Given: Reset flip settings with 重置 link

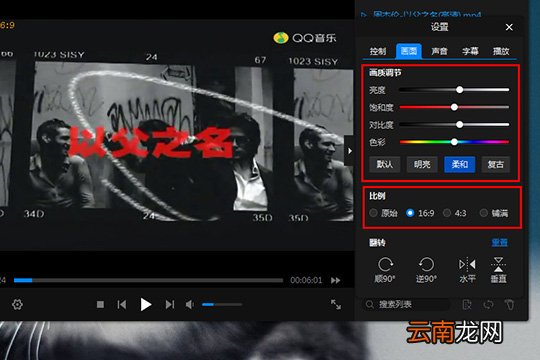Looking at the screenshot, I should (x=500, y=243).
